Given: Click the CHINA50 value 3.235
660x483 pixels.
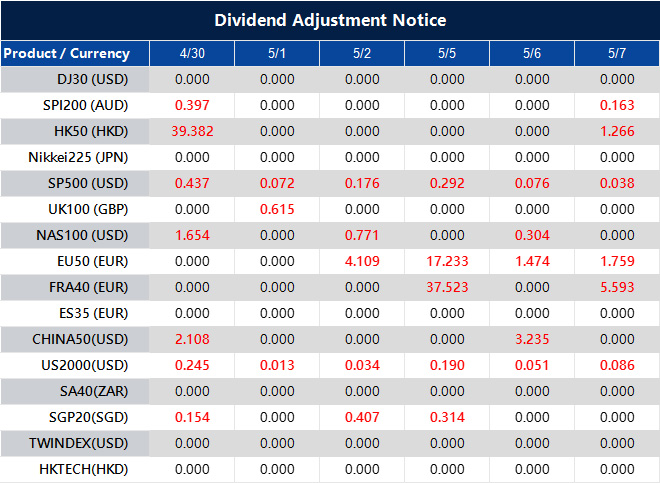Looking at the screenshot, I should [x=532, y=339].
